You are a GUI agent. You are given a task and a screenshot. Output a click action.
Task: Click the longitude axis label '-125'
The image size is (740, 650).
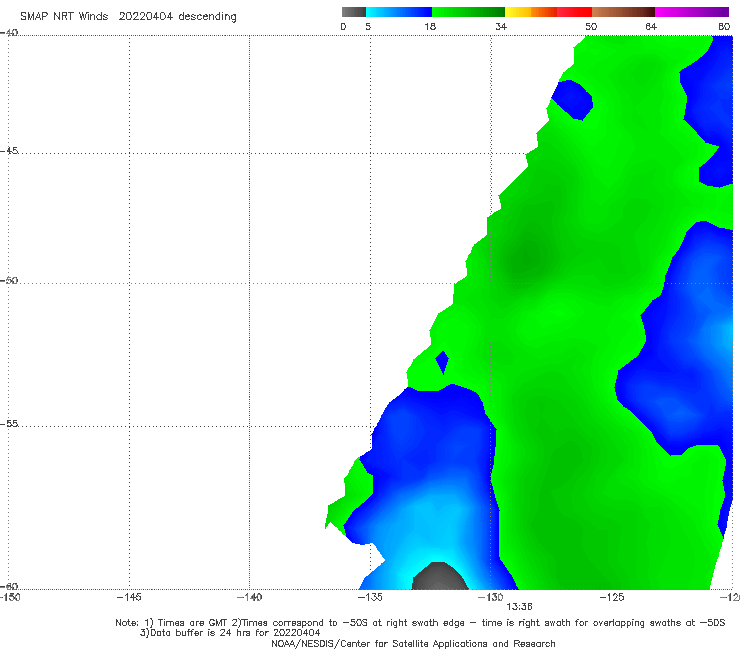coord(612,597)
